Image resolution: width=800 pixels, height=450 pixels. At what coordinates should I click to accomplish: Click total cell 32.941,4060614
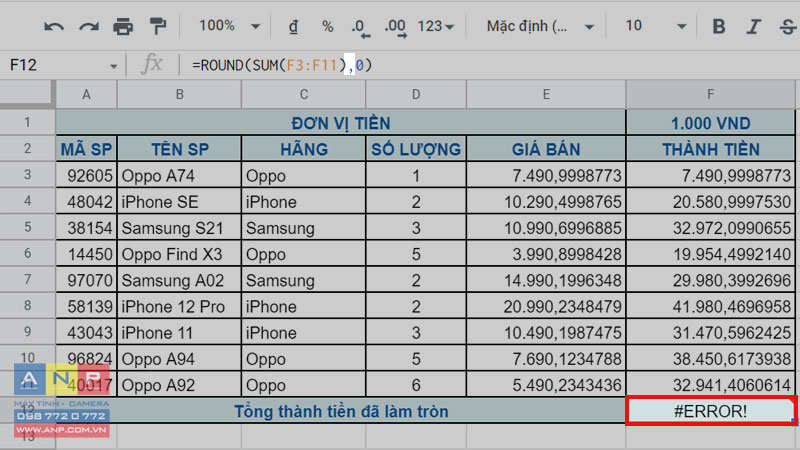point(710,385)
